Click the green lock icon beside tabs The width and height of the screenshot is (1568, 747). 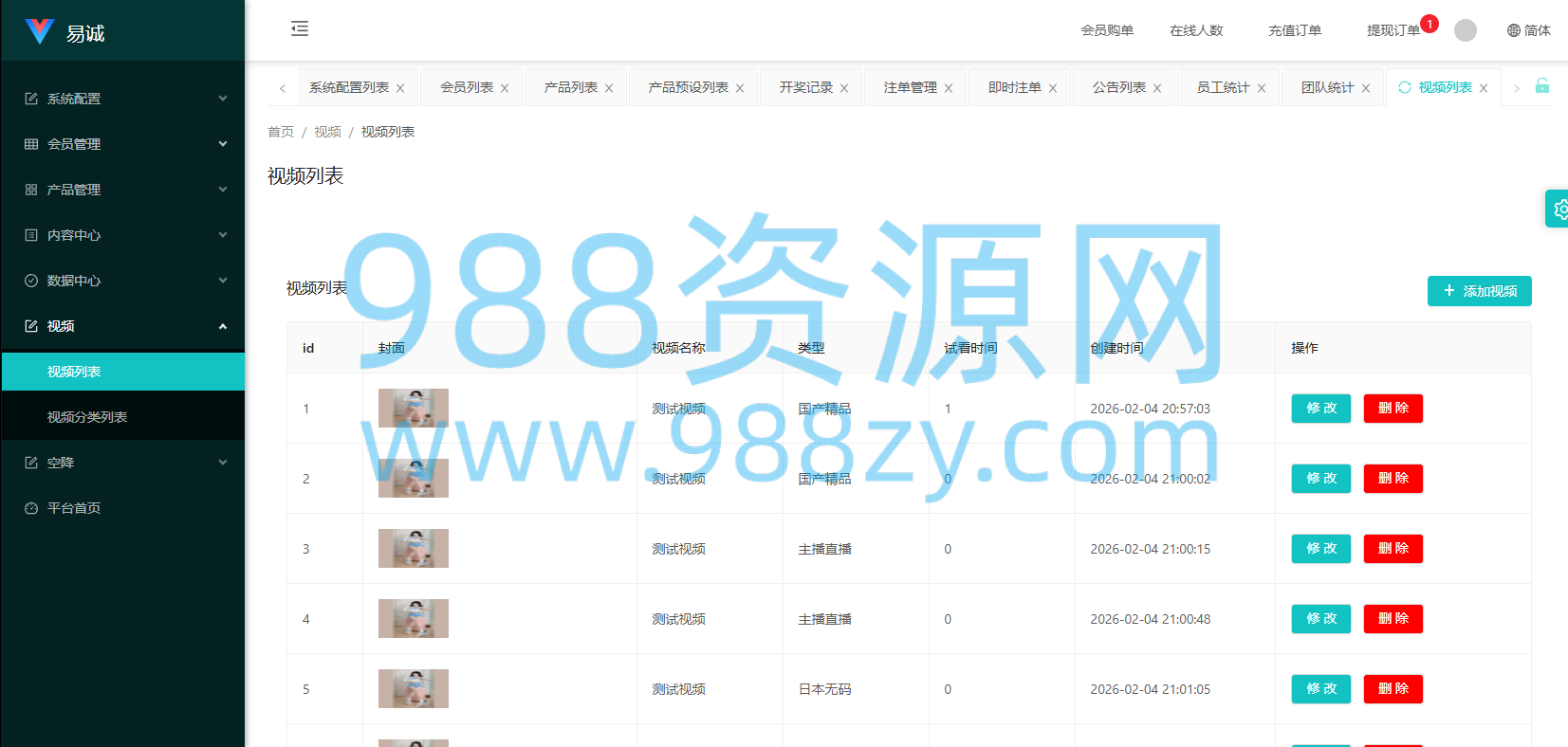pos(1542,86)
